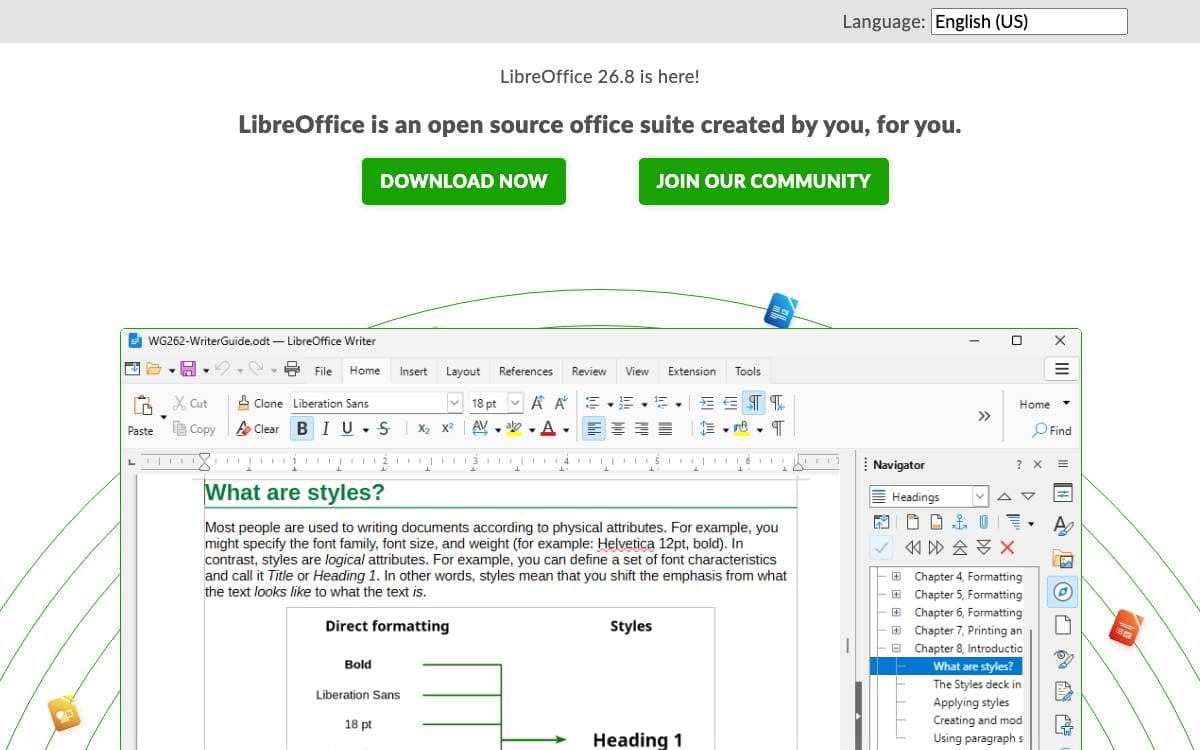Click the increase indent icon

click(x=707, y=403)
